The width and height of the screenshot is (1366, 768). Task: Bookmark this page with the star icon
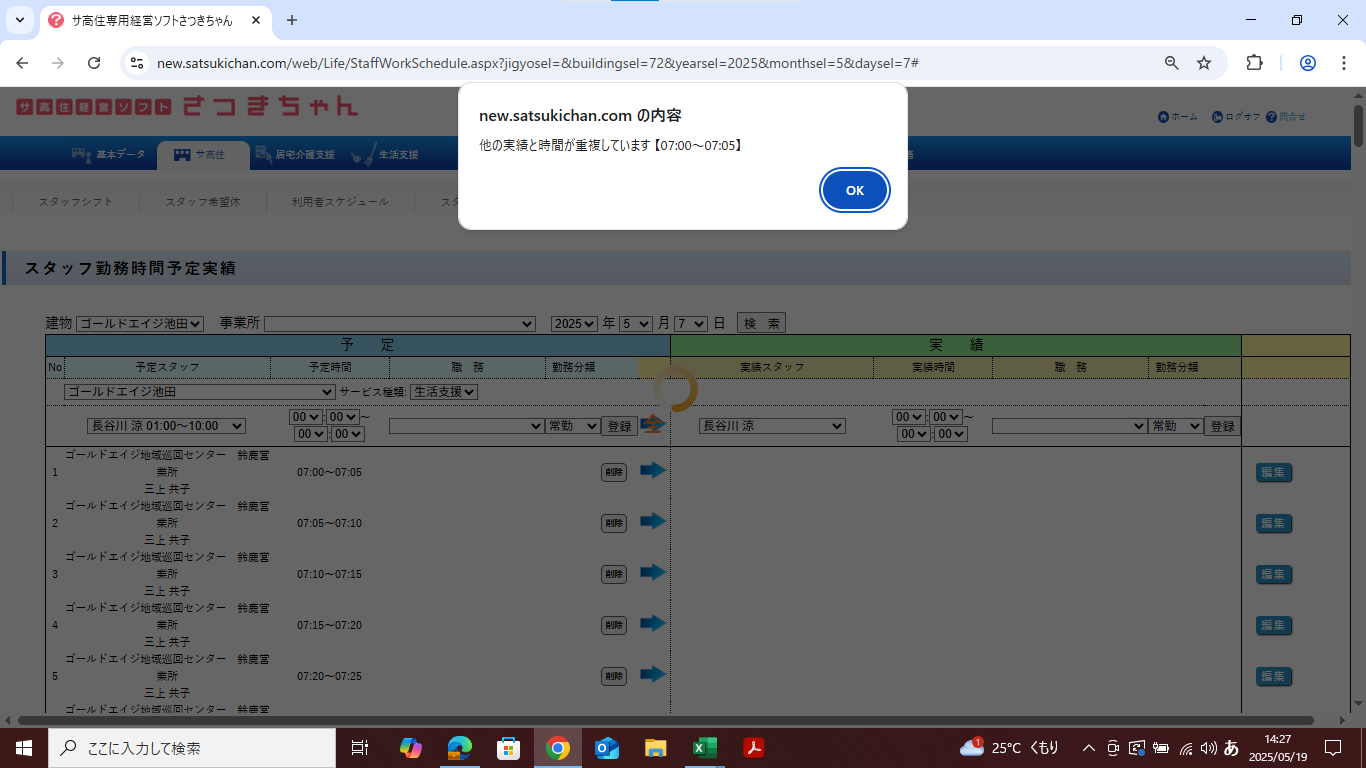click(x=1204, y=63)
